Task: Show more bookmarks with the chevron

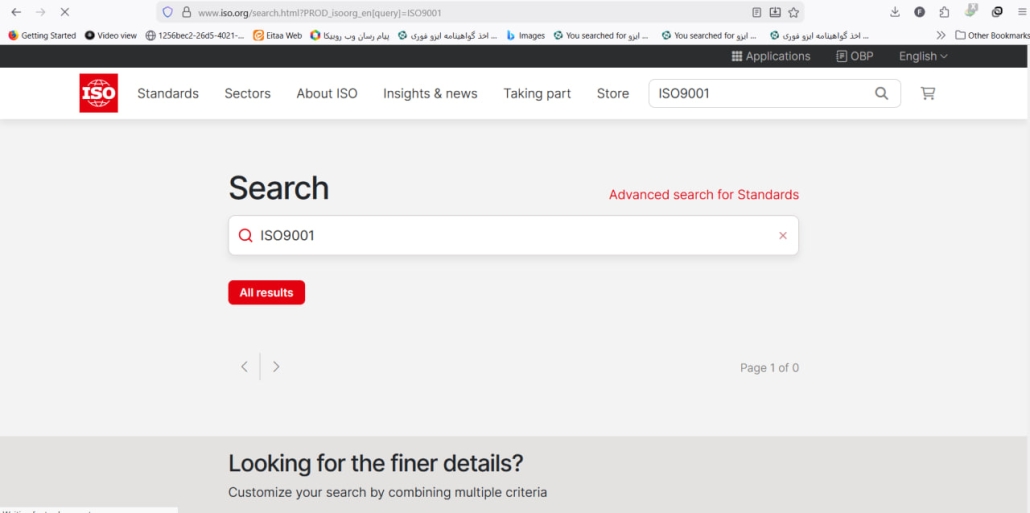Action: pos(941,35)
